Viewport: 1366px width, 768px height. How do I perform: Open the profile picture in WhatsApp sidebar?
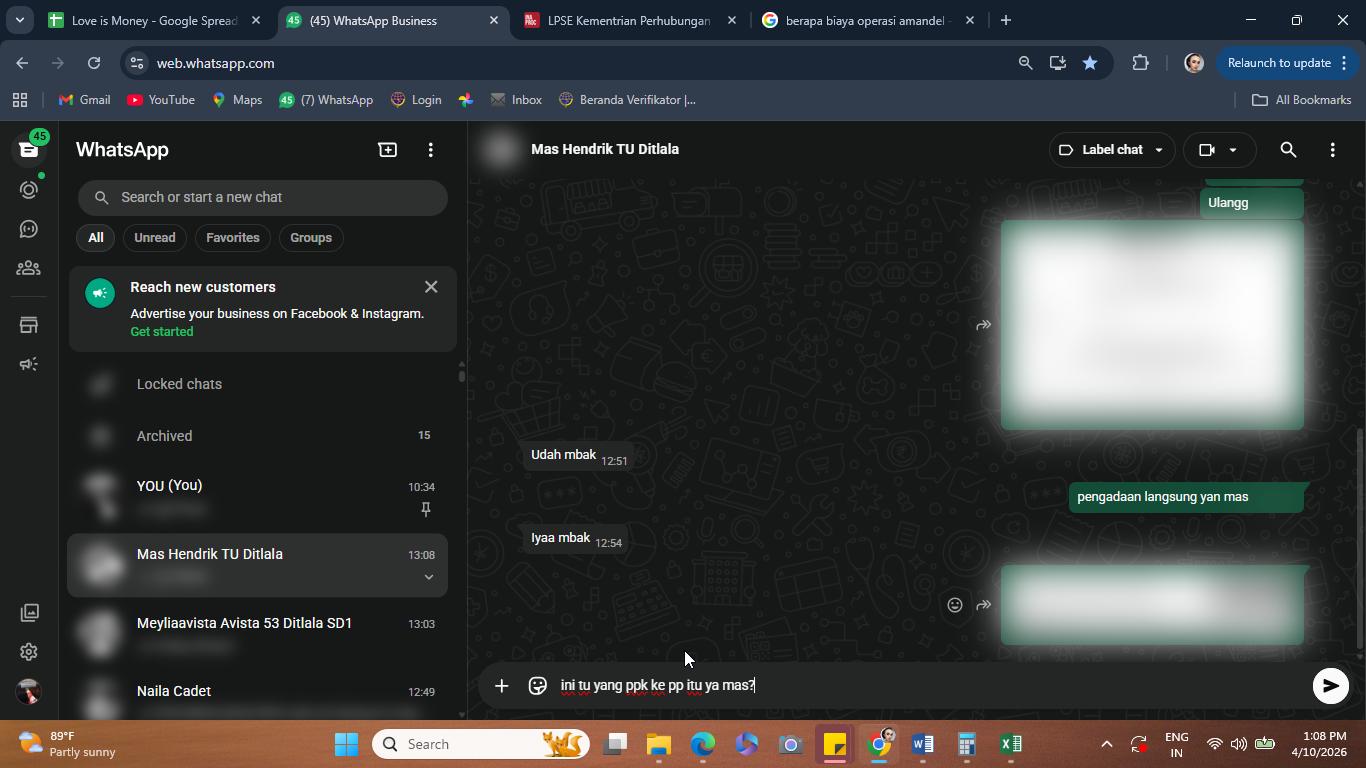click(x=28, y=691)
